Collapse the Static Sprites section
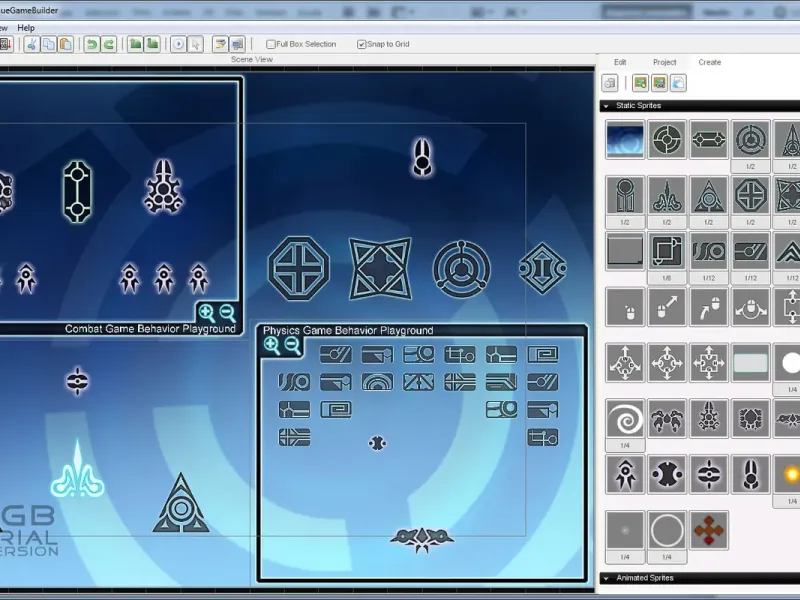800x600 pixels. pos(606,106)
